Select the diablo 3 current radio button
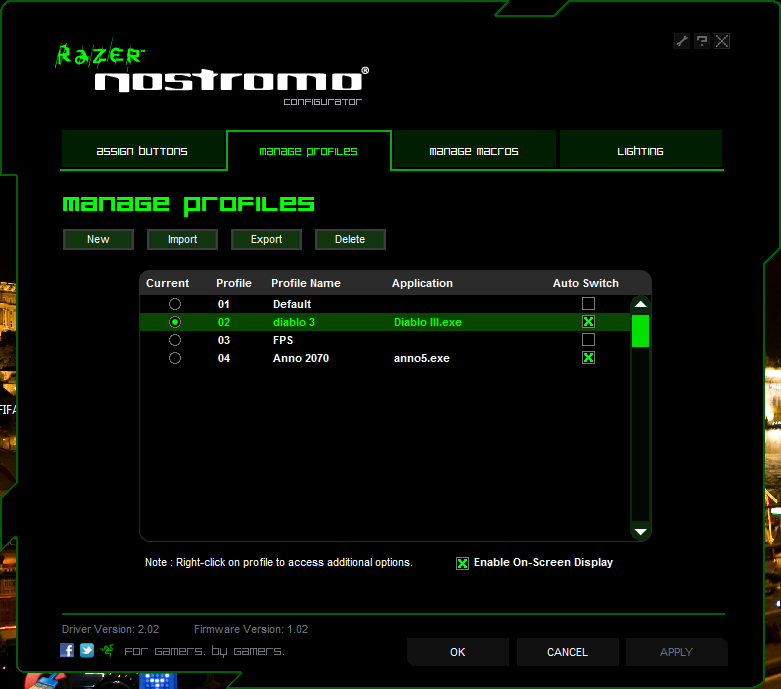The width and height of the screenshot is (781, 689). (175, 322)
